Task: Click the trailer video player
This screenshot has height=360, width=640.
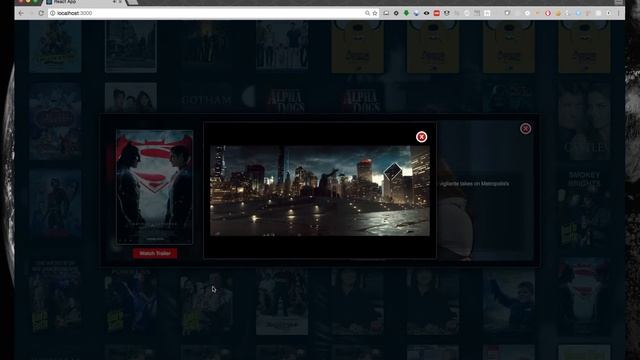Action: tap(320, 191)
